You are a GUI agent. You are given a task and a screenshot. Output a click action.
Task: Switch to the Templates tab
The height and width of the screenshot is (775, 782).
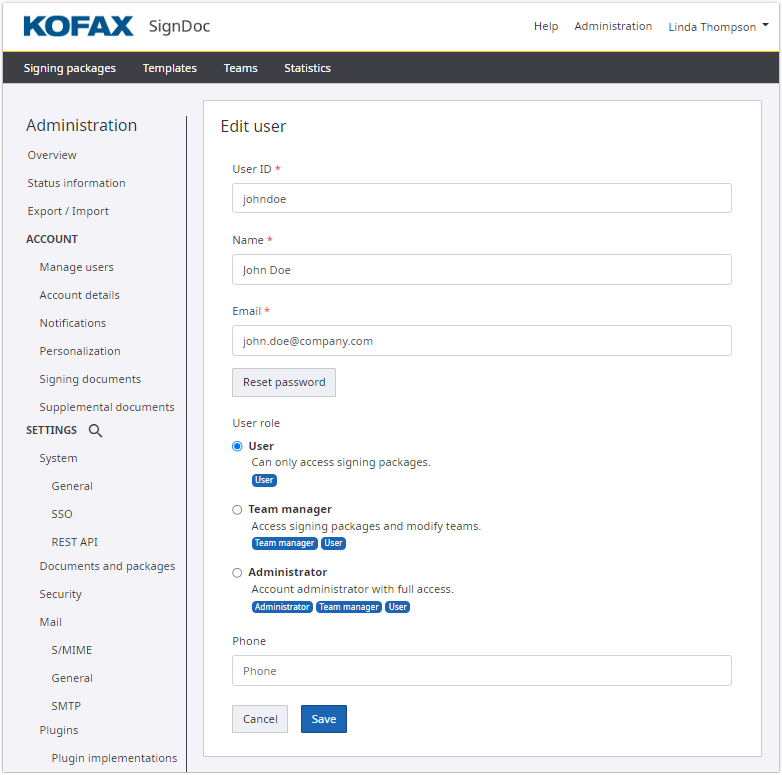169,68
